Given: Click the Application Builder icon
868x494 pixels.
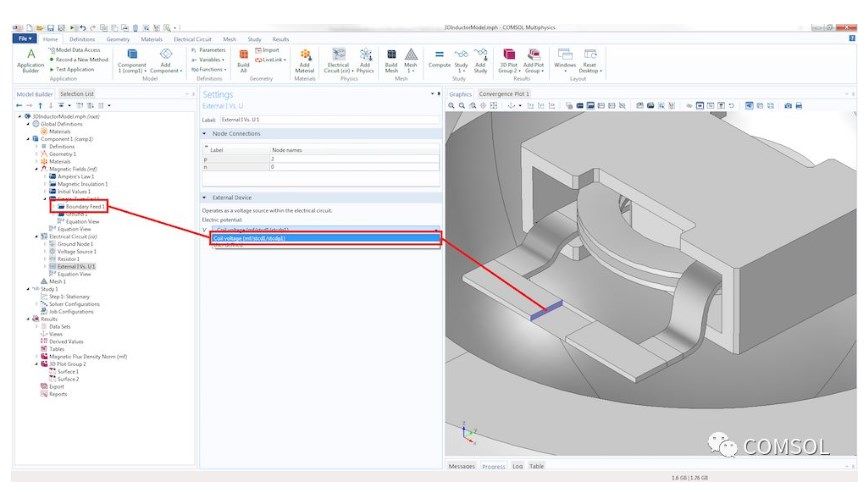Looking at the screenshot, I should 31,54.
